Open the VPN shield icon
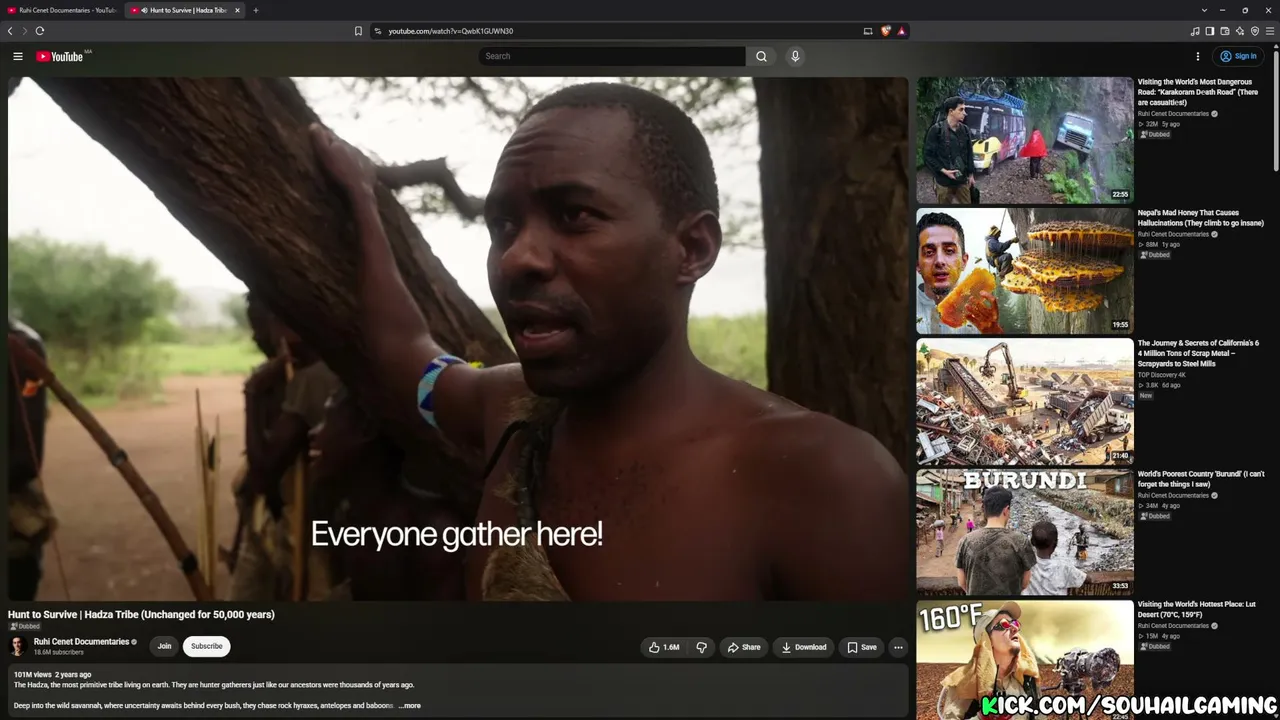Screen dimensions: 1280x720 coord(1255,31)
